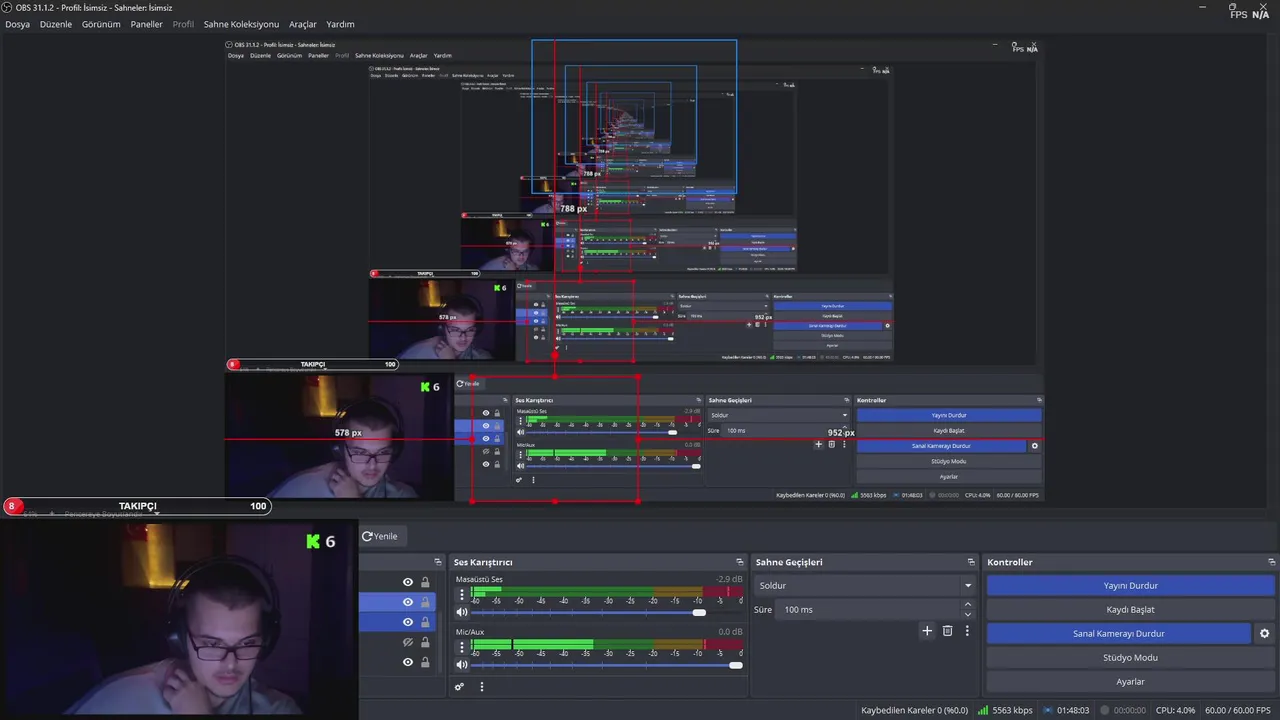This screenshot has height=720, width=1280.
Task: Click the greyed Profil menu
Action: pyautogui.click(x=183, y=24)
